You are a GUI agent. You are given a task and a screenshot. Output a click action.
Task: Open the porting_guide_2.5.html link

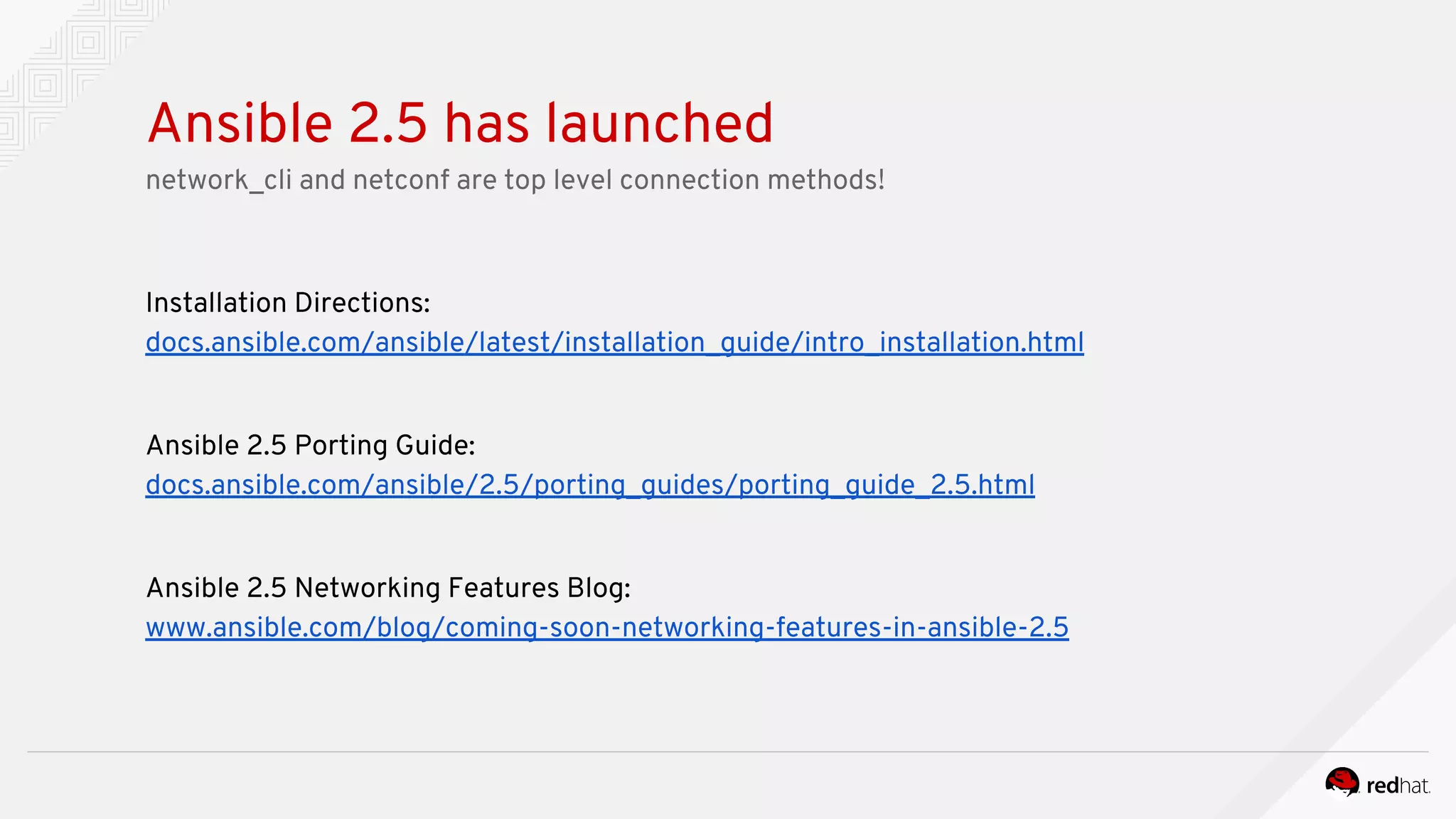coord(590,485)
